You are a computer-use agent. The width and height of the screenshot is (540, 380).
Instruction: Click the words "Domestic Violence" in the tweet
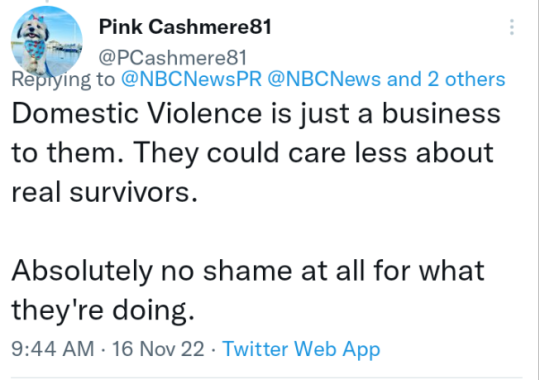(x=137, y=113)
